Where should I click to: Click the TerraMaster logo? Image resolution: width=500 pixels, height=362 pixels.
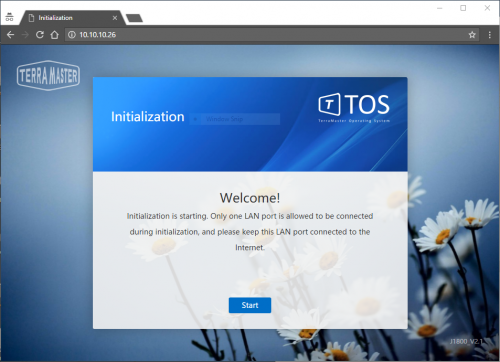48,75
